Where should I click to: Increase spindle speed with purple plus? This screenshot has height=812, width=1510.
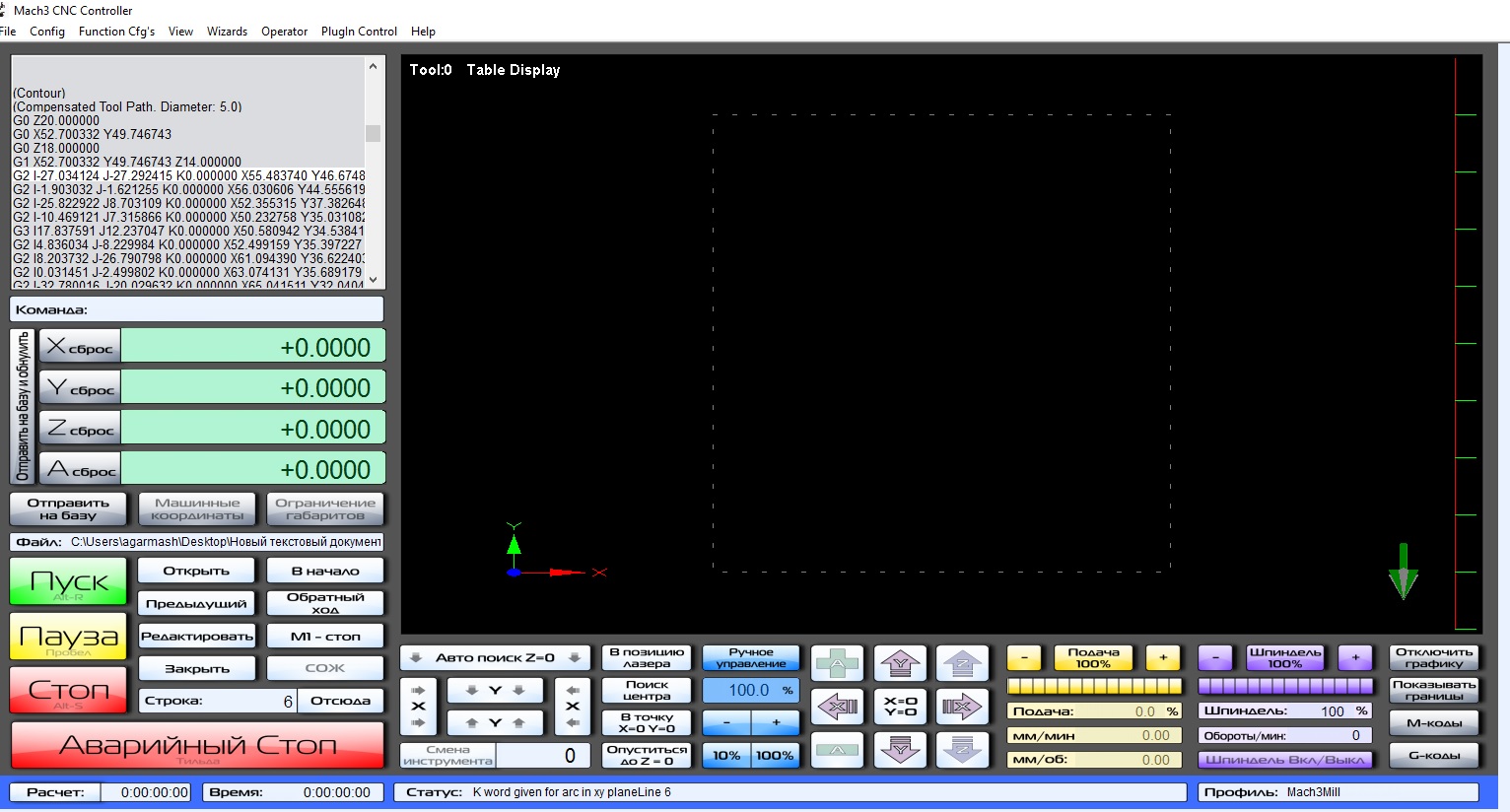point(1355,657)
